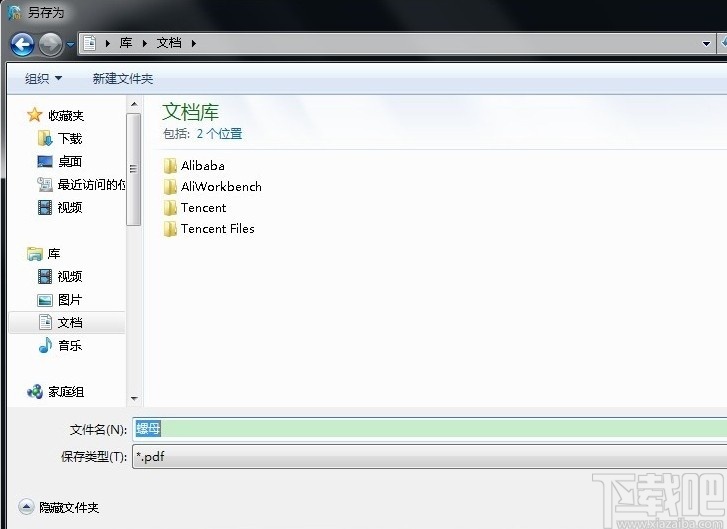Select the AliWorkbench folder name
727x529 pixels.
[x=221, y=187]
